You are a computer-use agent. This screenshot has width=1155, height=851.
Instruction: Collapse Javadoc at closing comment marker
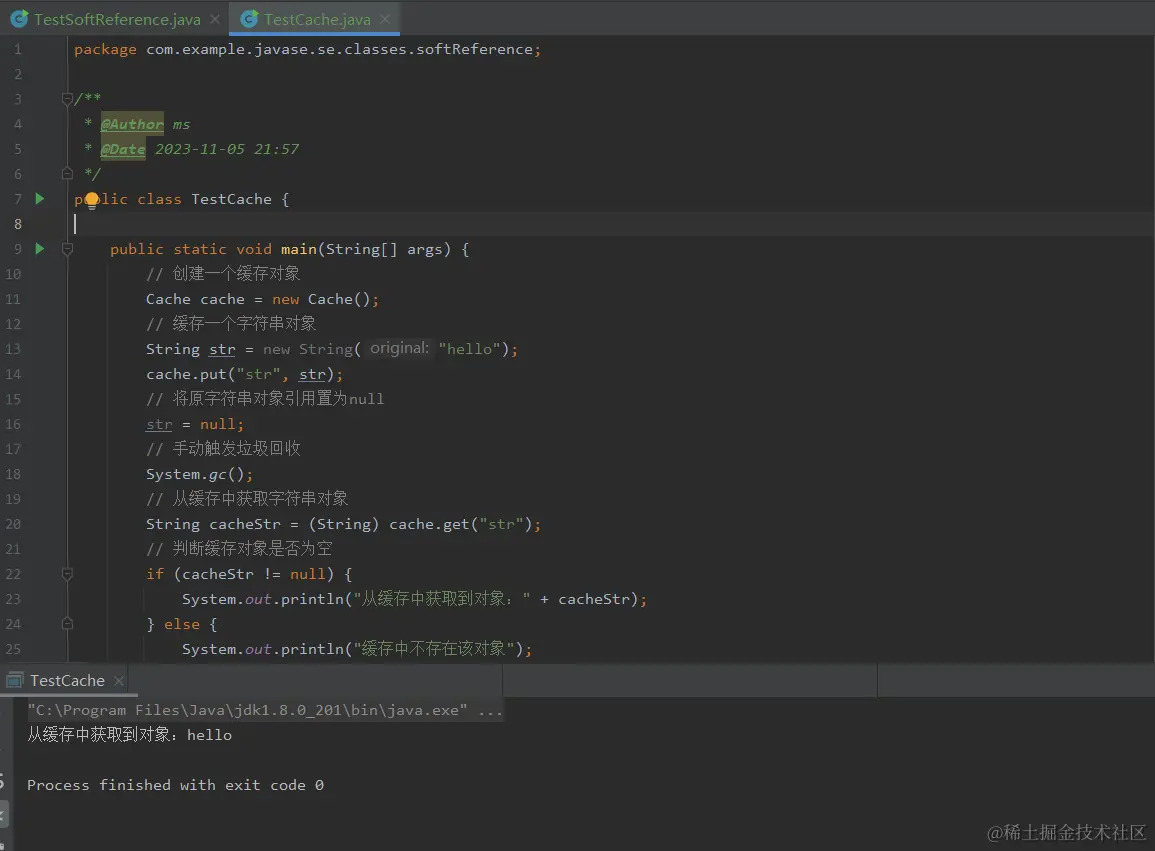67,174
